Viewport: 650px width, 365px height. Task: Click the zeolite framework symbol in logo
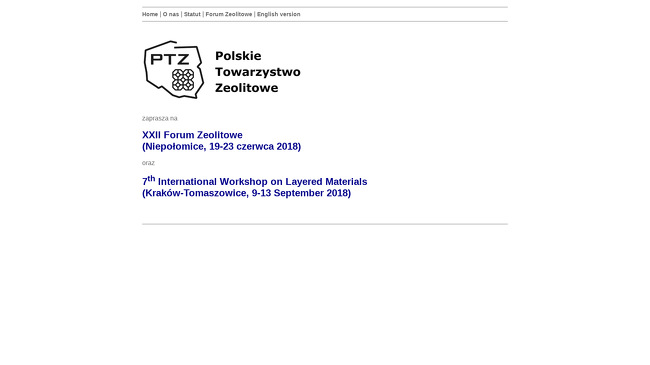point(183,80)
